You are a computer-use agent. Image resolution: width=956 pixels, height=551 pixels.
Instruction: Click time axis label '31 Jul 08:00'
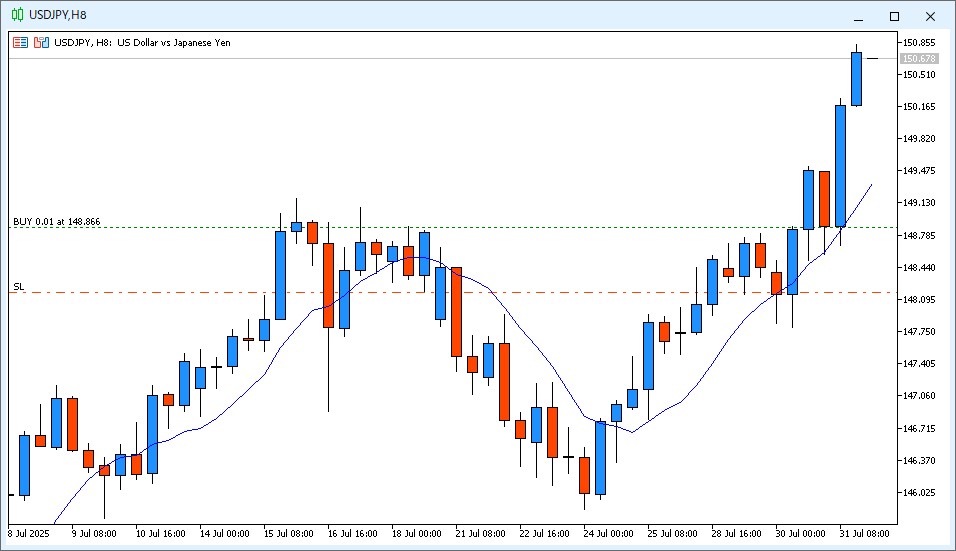865,534
